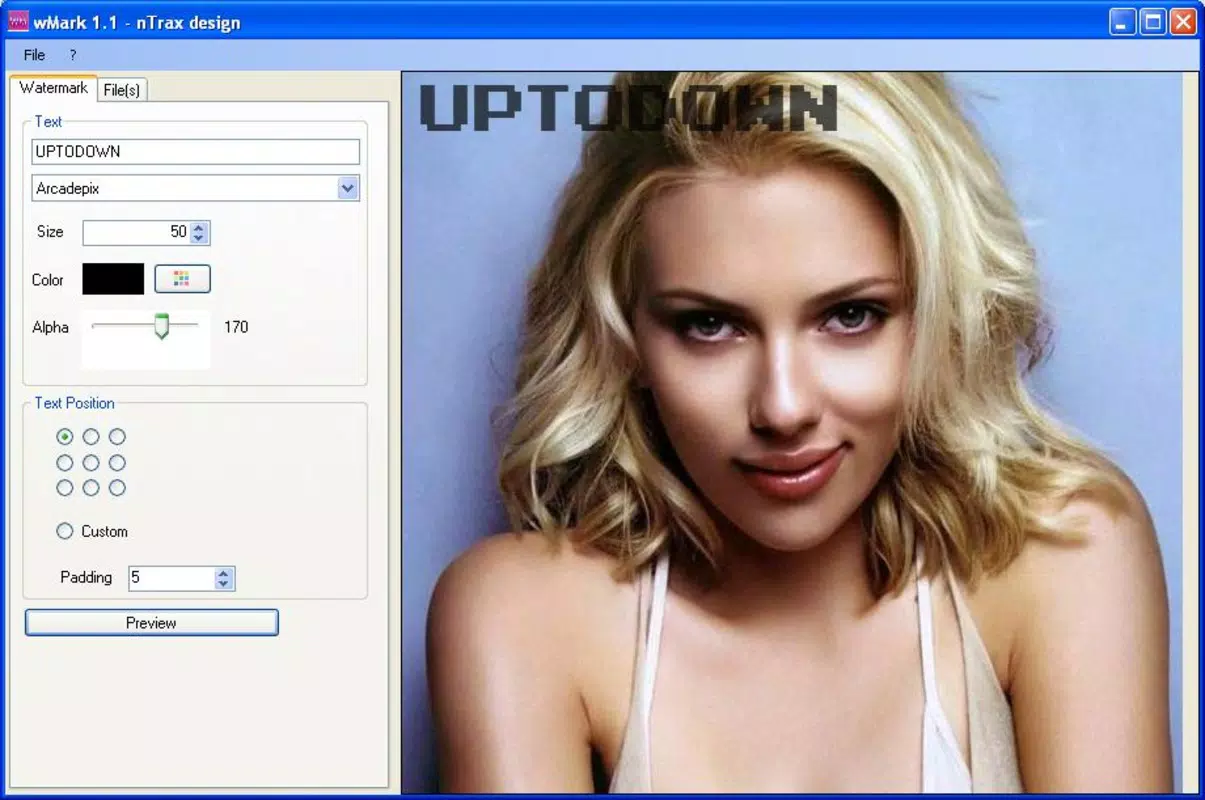1205x800 pixels.
Task: Select bottom-left text position radio
Action: click(x=65, y=488)
